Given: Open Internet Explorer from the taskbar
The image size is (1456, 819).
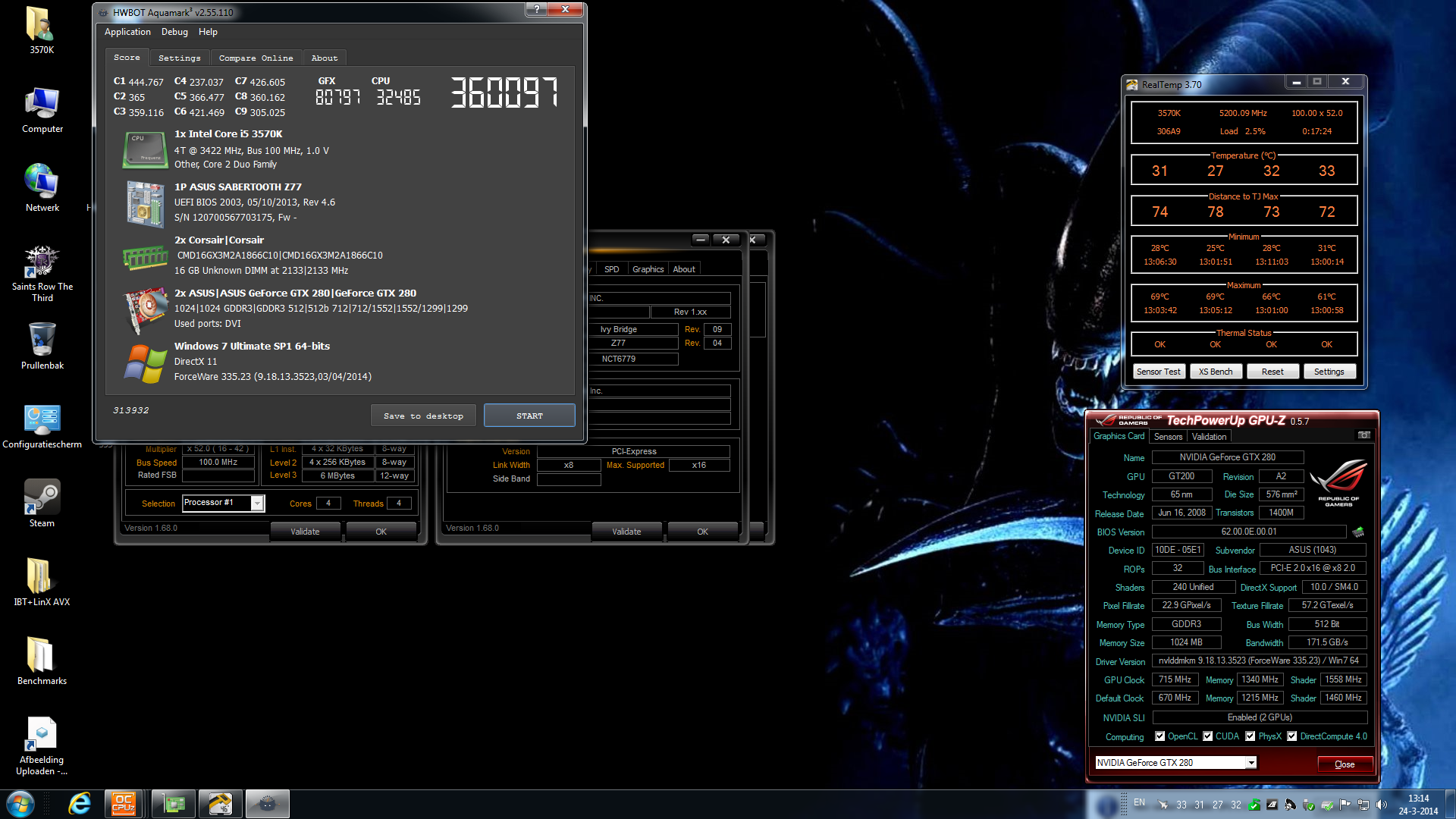Looking at the screenshot, I should pyautogui.click(x=80, y=804).
